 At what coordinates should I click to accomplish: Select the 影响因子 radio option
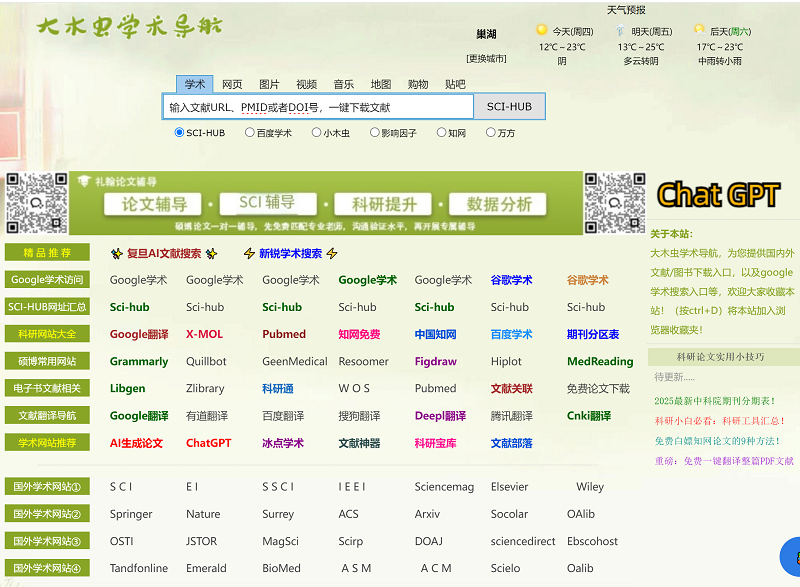[x=374, y=133]
